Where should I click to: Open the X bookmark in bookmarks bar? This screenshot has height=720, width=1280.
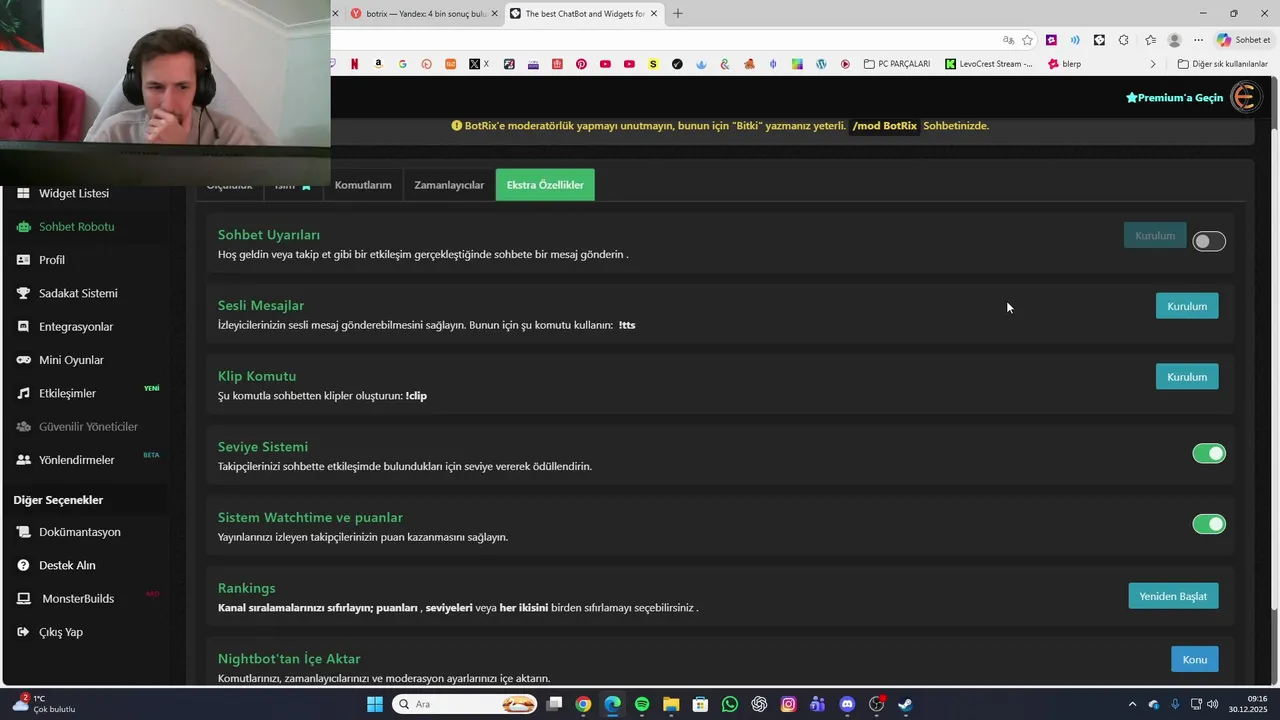(x=479, y=64)
